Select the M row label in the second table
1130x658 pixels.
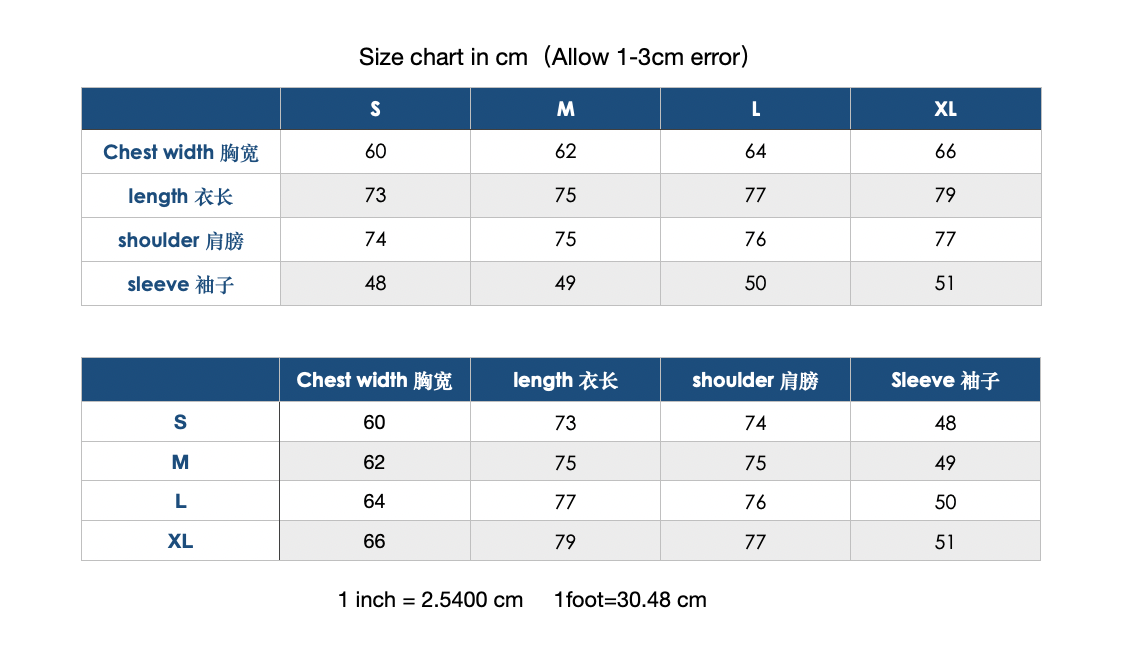(x=180, y=462)
